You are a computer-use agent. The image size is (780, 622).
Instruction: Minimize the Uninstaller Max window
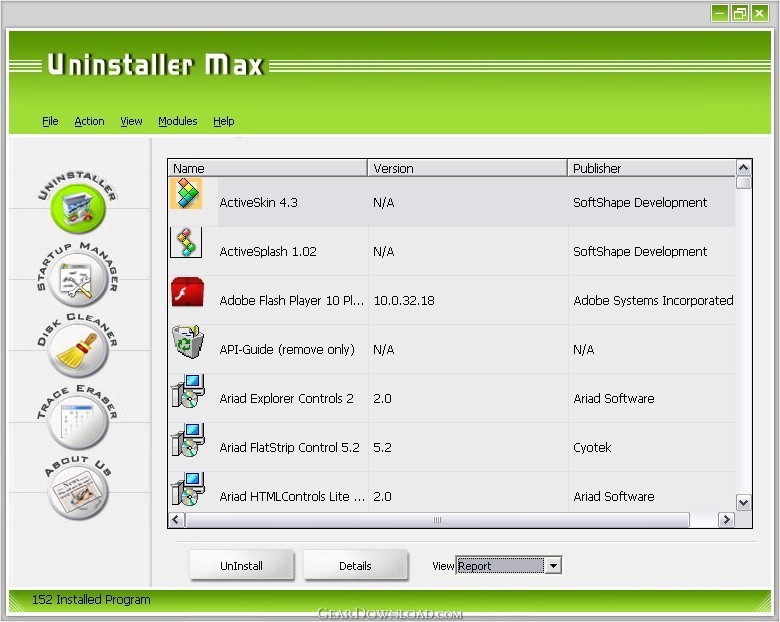point(719,13)
